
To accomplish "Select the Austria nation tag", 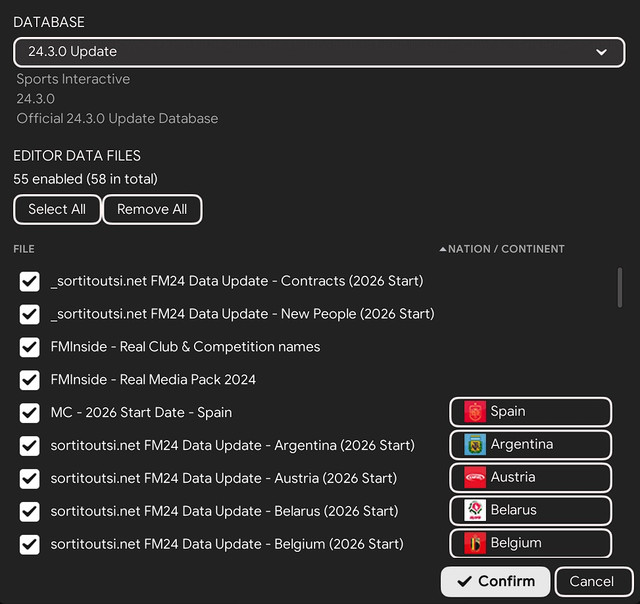I will (x=531, y=477).
